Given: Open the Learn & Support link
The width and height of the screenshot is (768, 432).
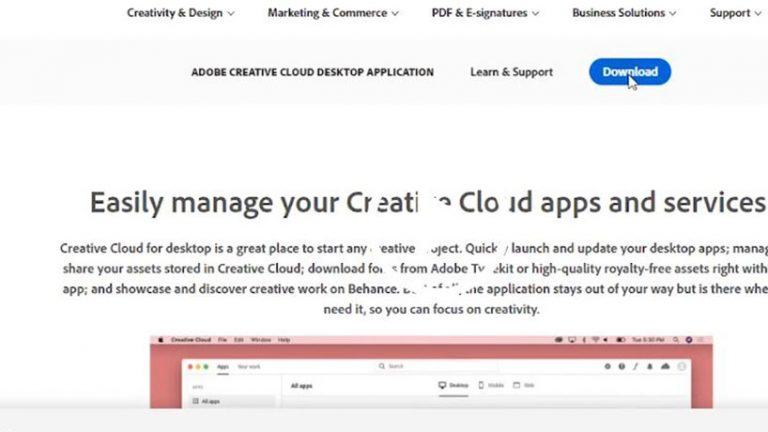Looking at the screenshot, I should point(511,72).
